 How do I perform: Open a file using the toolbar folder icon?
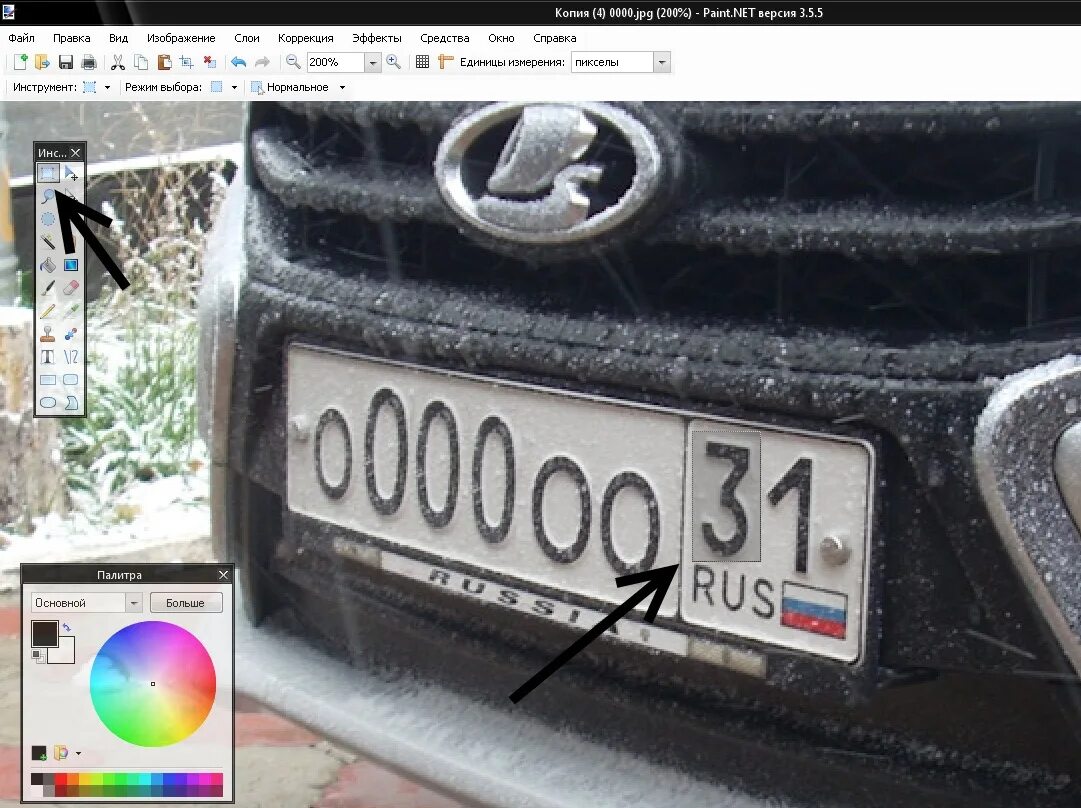(43, 62)
